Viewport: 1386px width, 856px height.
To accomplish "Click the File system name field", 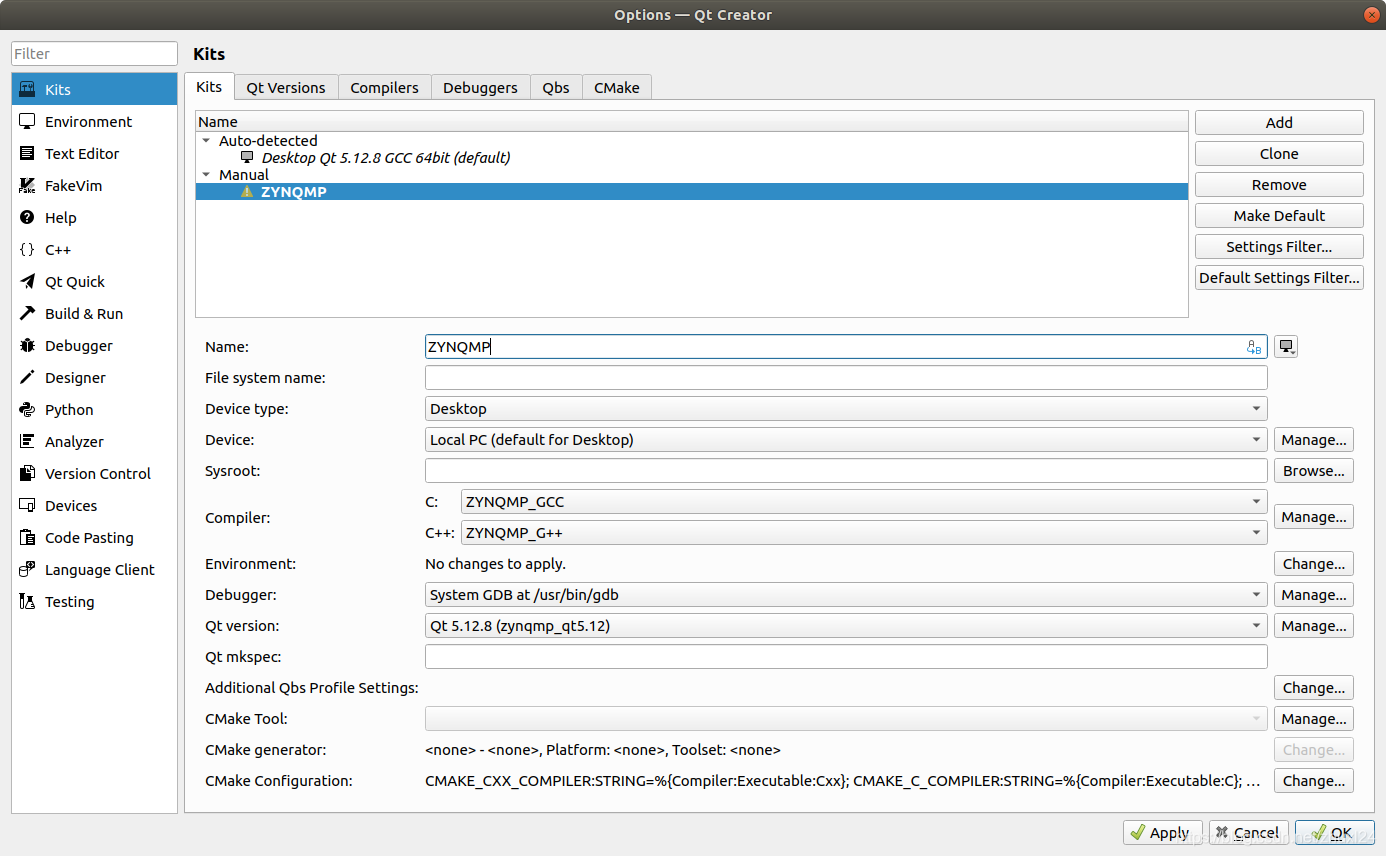I will coord(846,377).
